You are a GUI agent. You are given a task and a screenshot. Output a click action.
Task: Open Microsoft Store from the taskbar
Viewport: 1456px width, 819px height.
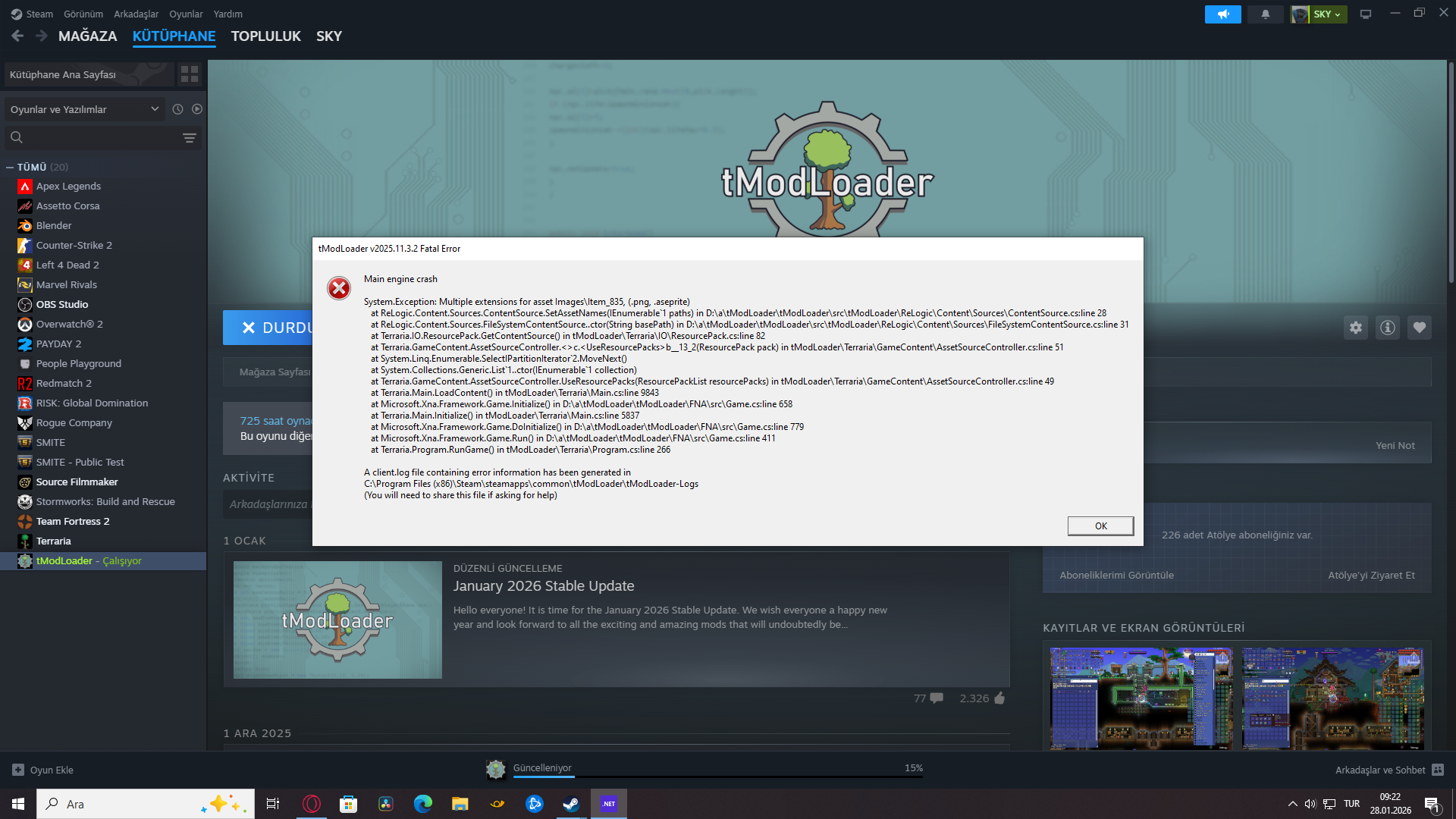[349, 804]
